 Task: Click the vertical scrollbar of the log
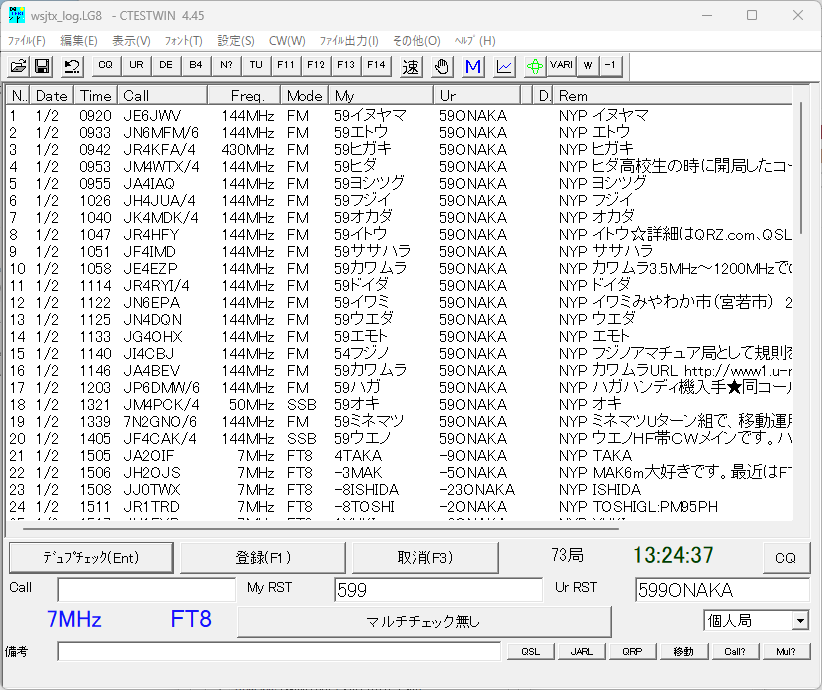pos(801,168)
